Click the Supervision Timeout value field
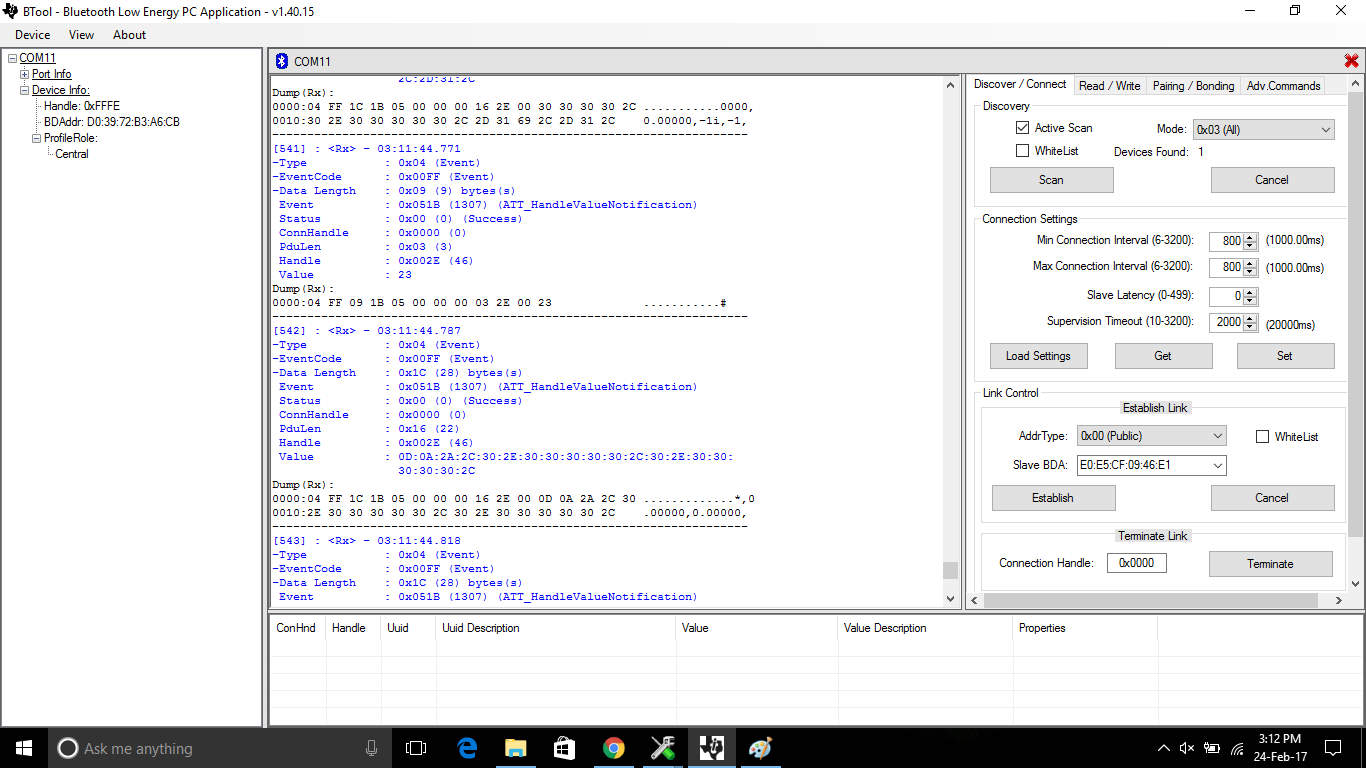1366x768 pixels. coord(1226,322)
